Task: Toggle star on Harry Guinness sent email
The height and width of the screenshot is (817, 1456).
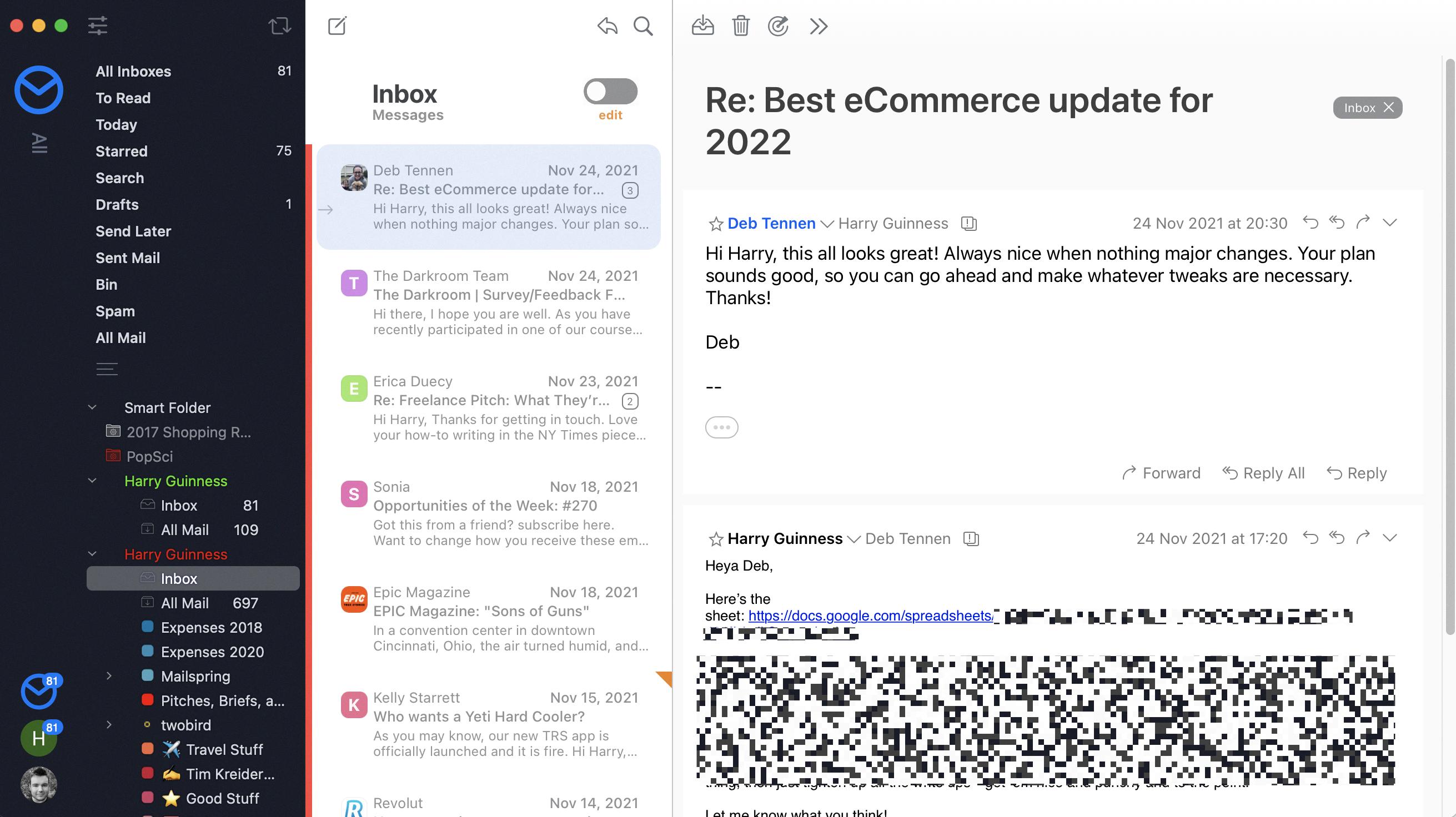Action: coord(715,539)
